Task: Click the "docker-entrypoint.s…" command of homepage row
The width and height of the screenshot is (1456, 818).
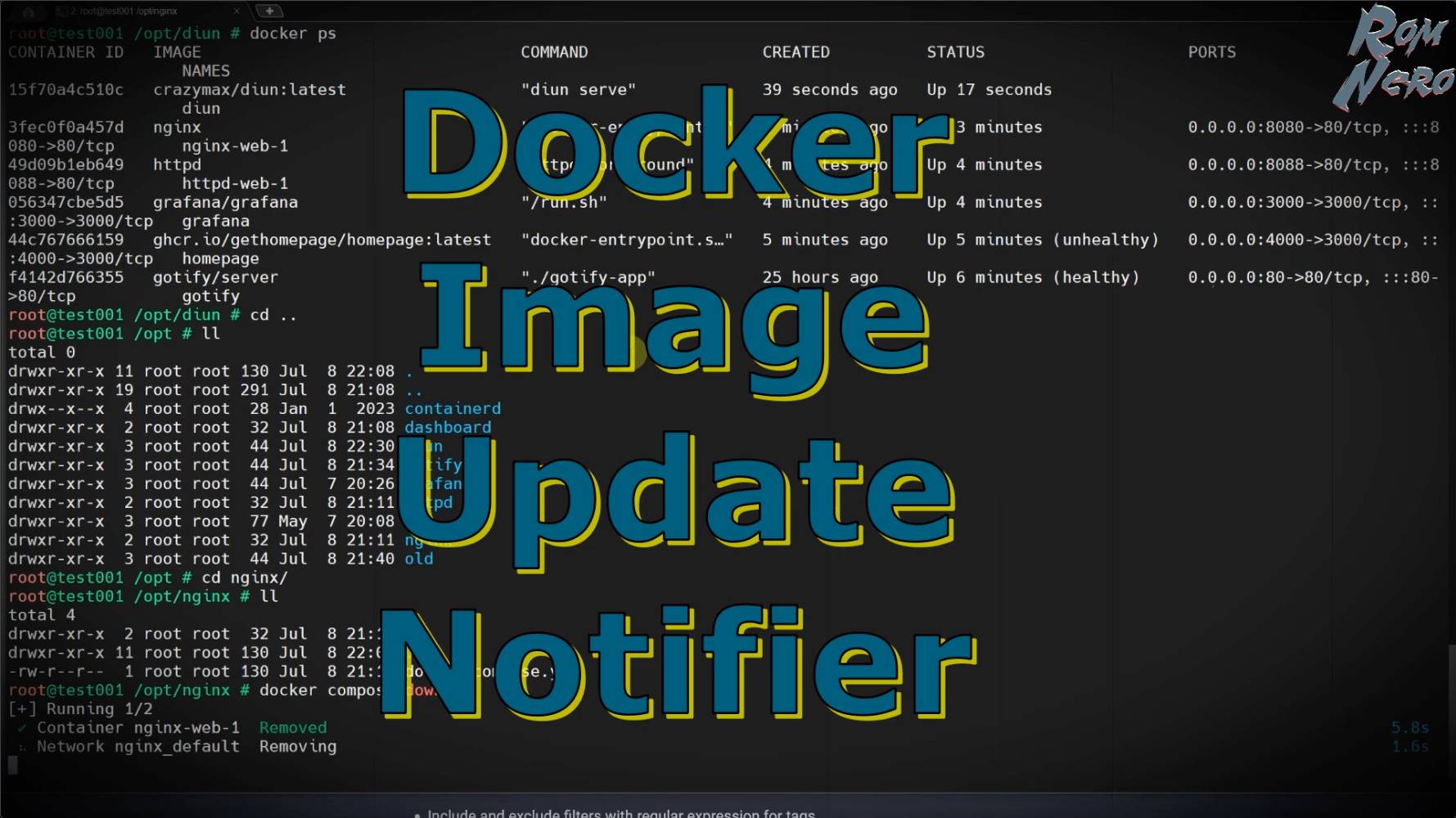Action: [627, 240]
